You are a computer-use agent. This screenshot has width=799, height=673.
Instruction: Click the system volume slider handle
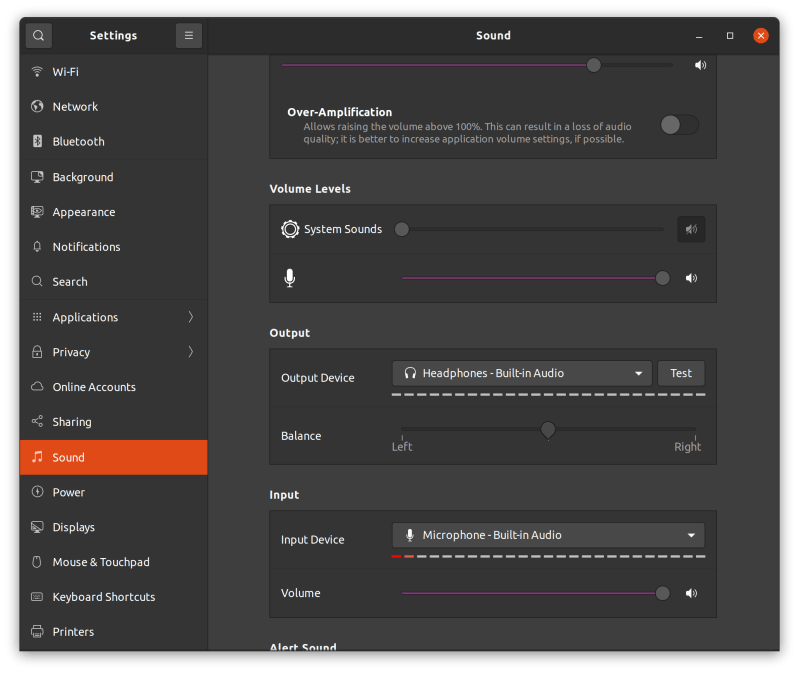(593, 65)
